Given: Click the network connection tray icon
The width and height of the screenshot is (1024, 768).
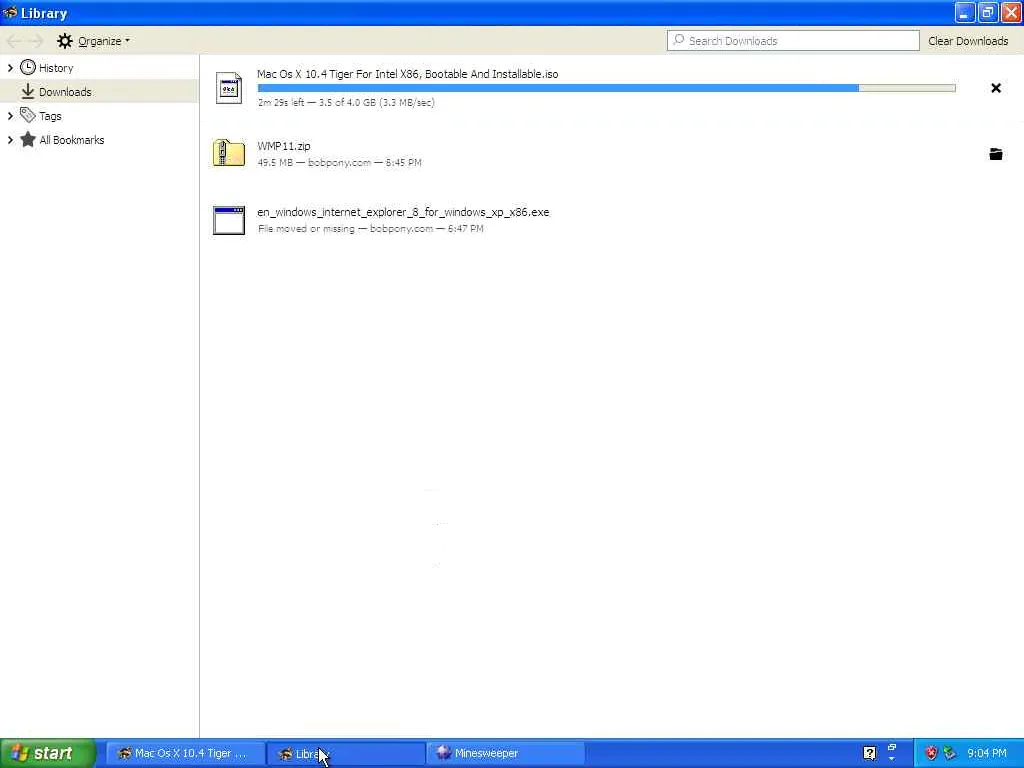Looking at the screenshot, I should point(950,753).
